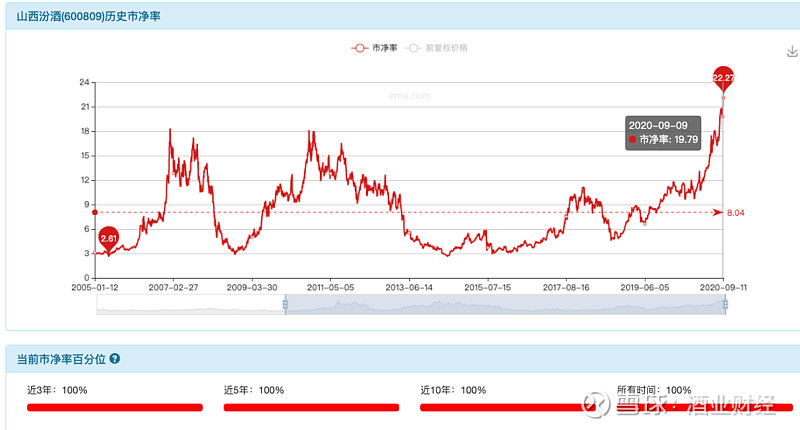Click the 22.27 maximum marker pin
This screenshot has width=800, height=430.
[x=723, y=79]
